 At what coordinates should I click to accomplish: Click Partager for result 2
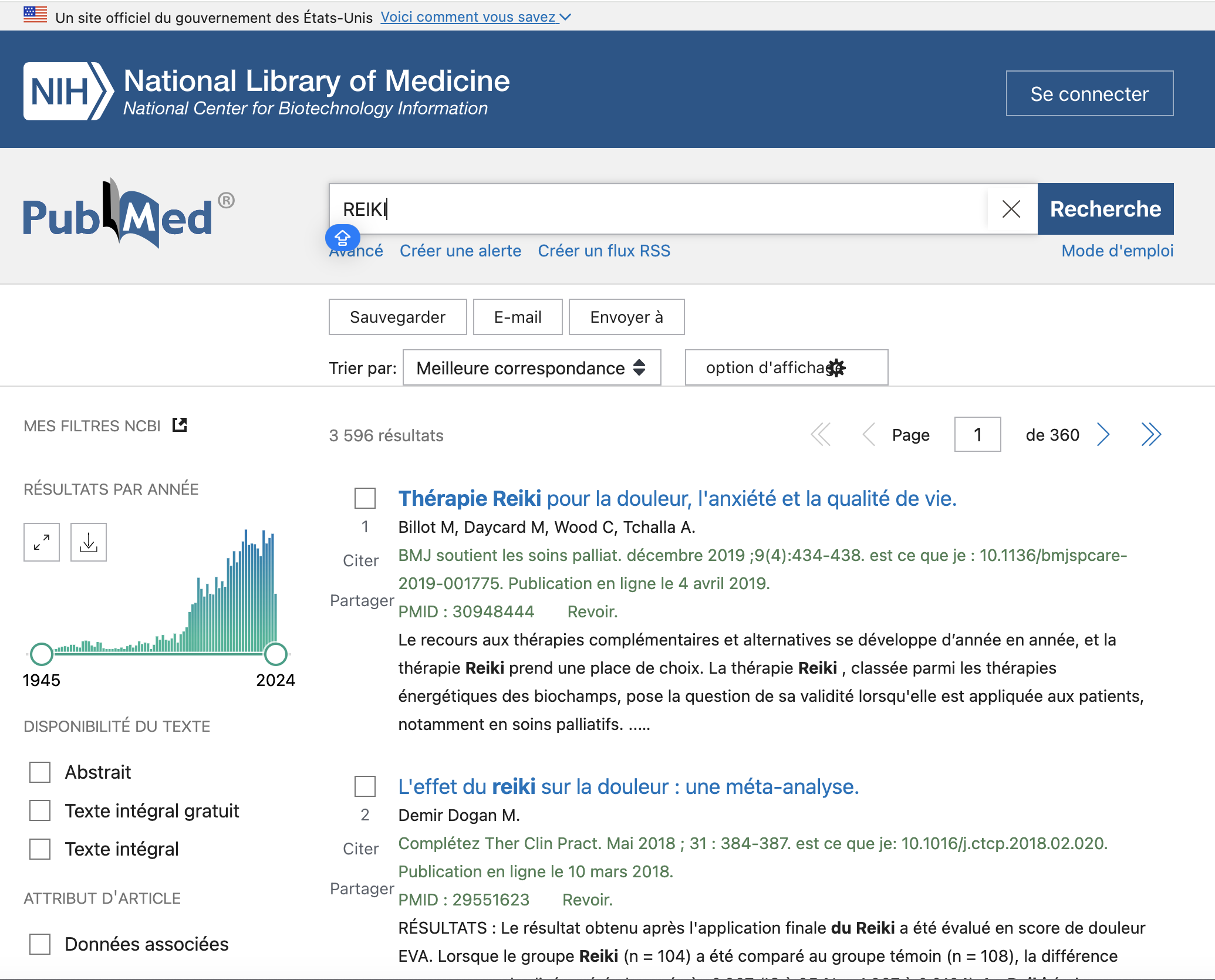[x=362, y=888]
